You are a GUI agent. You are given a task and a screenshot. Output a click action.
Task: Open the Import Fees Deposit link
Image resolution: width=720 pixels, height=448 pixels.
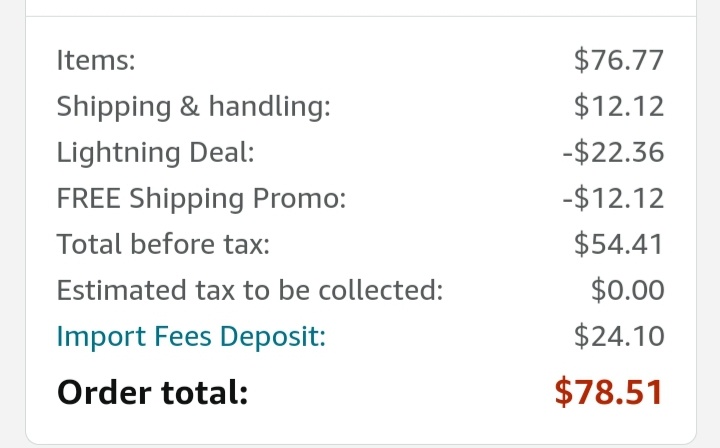pyautogui.click(x=191, y=337)
